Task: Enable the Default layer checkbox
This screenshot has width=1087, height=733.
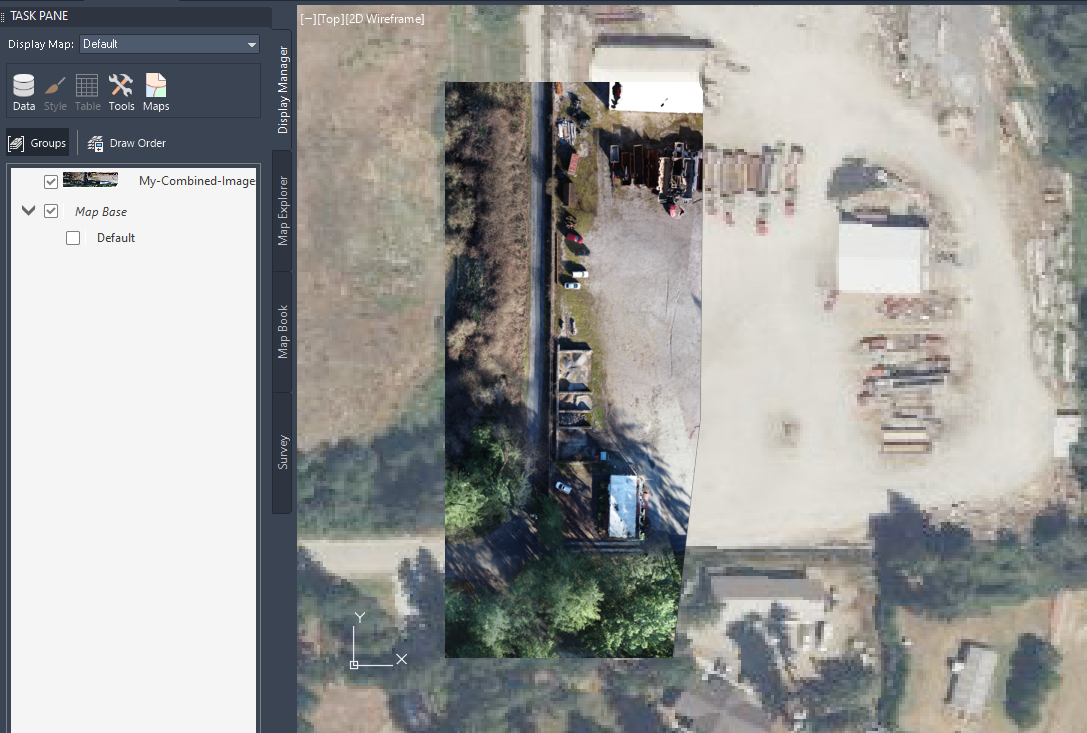Action: 72,237
